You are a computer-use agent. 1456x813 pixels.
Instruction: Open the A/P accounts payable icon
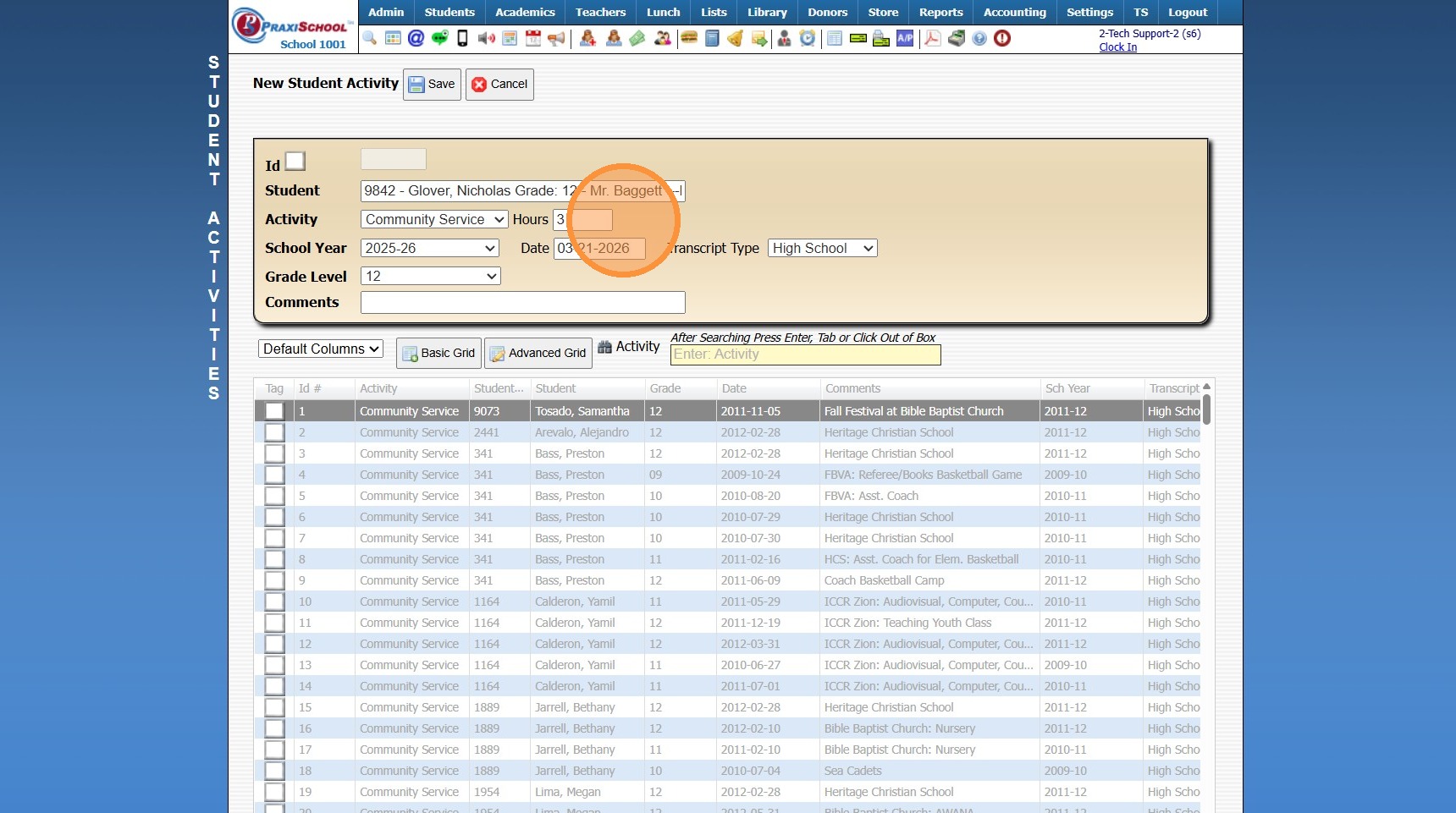click(x=905, y=38)
